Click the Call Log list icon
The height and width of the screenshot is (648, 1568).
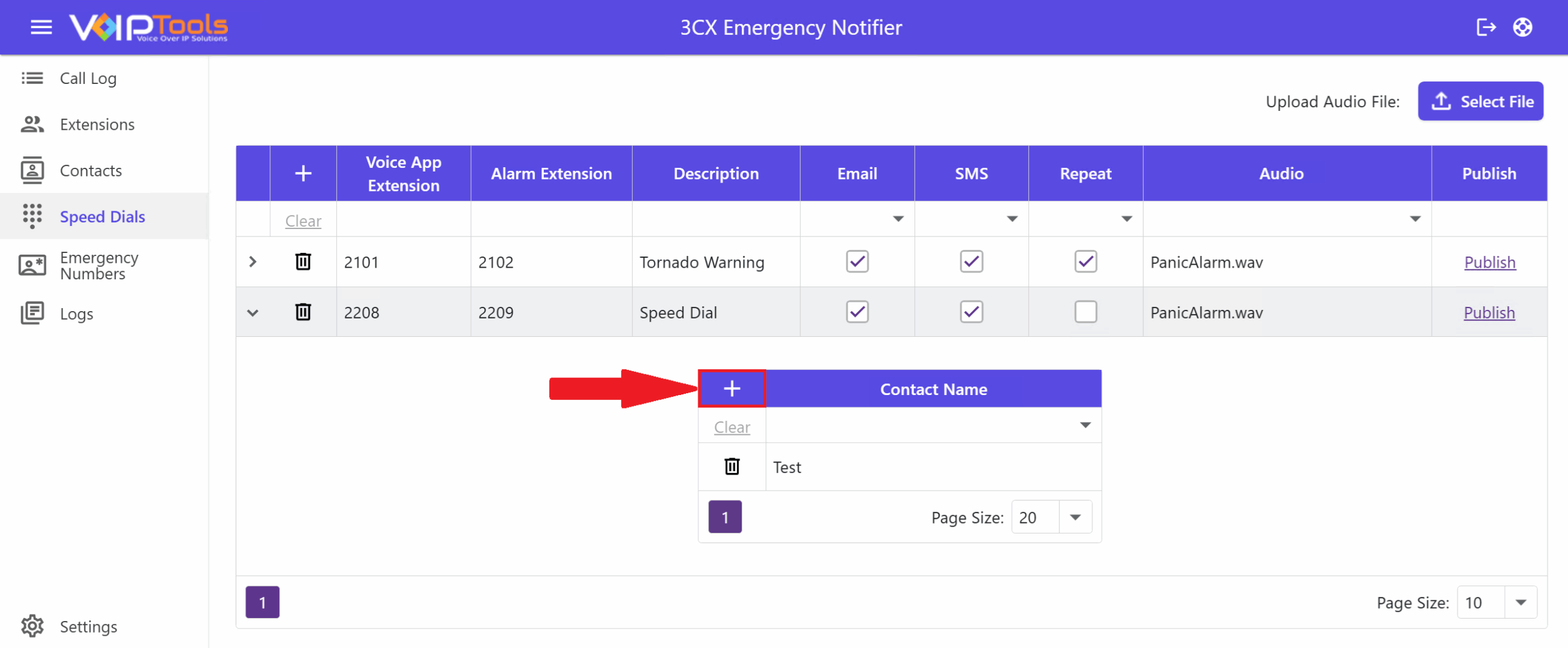click(x=32, y=78)
